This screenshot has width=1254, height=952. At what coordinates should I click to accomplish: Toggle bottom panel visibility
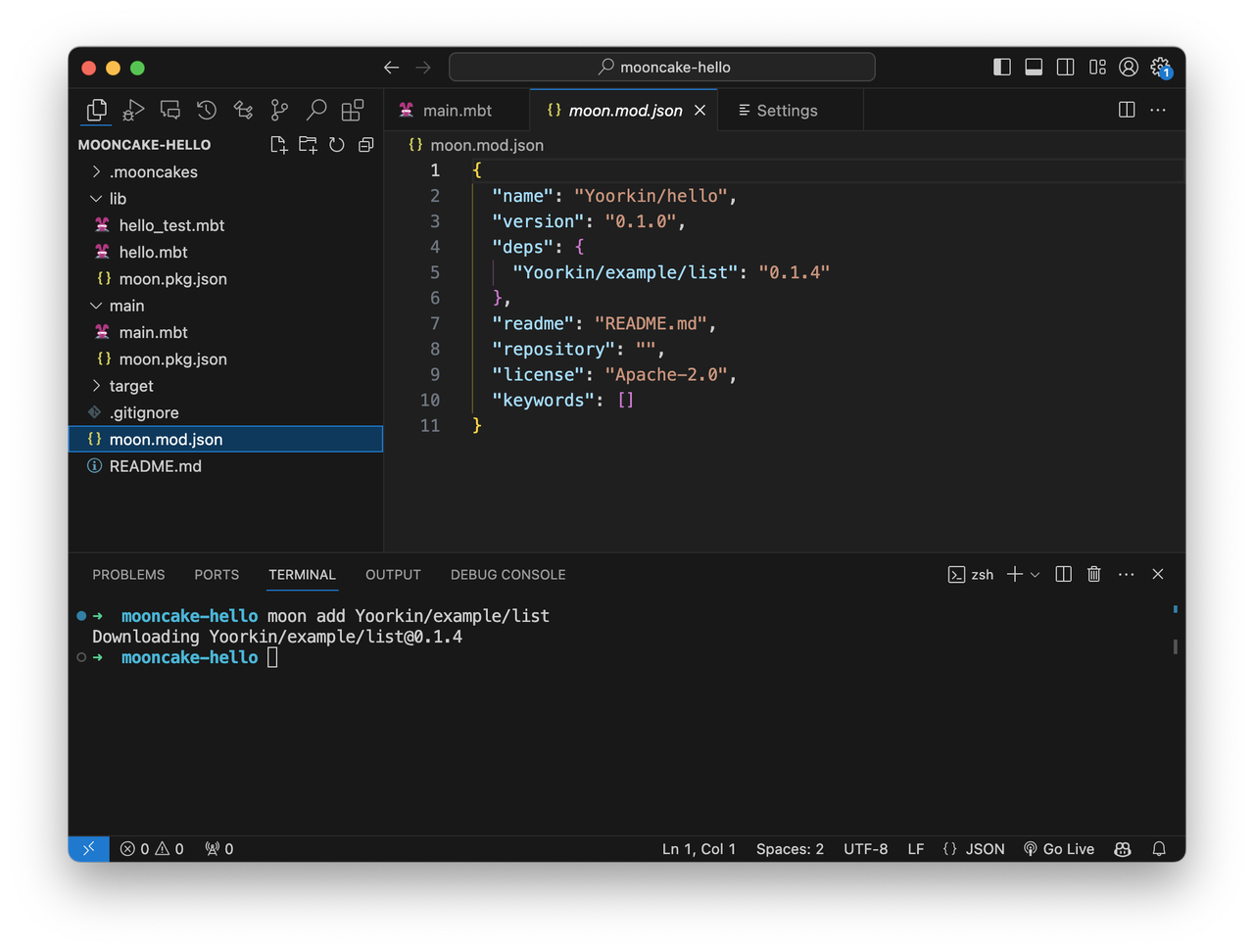[x=1034, y=67]
